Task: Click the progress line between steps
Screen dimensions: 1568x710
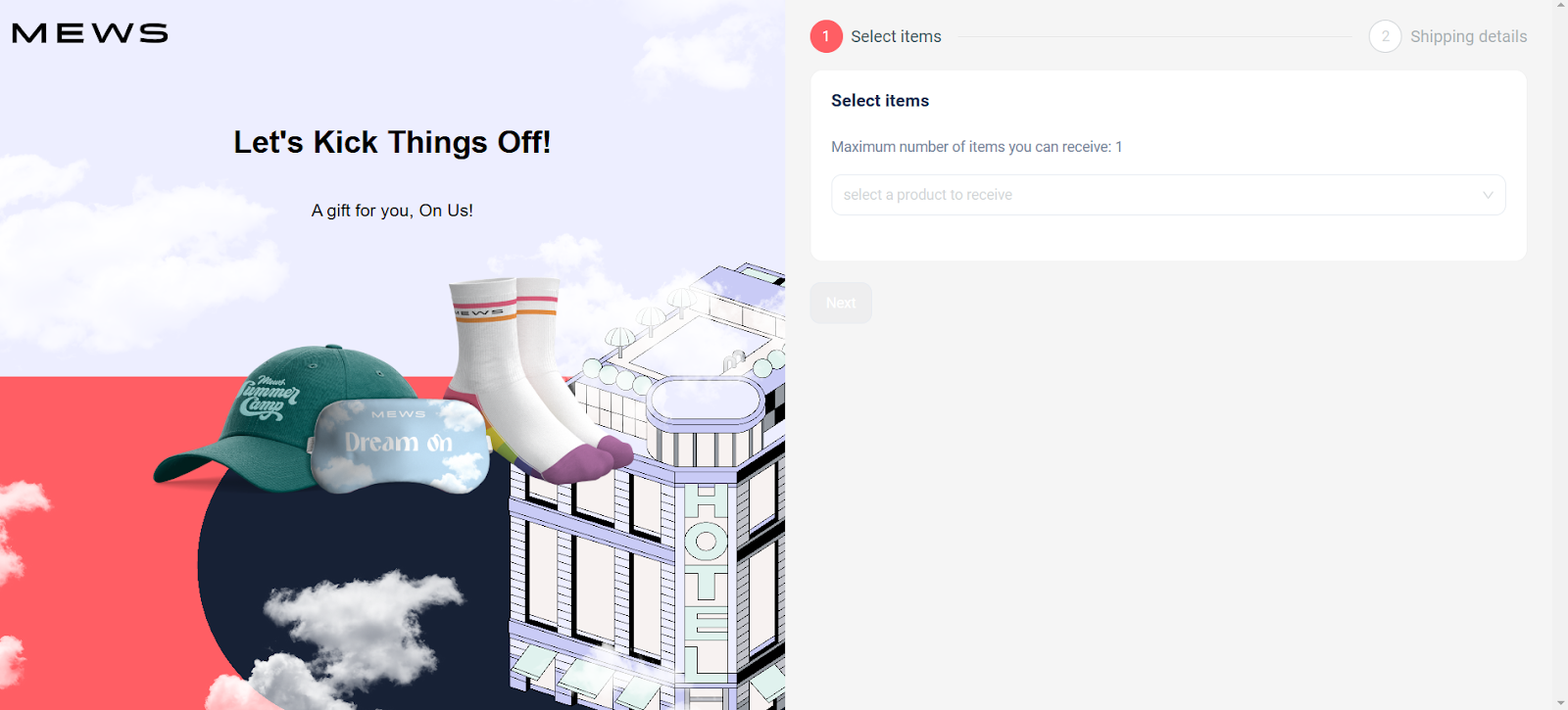Action: tap(1155, 37)
